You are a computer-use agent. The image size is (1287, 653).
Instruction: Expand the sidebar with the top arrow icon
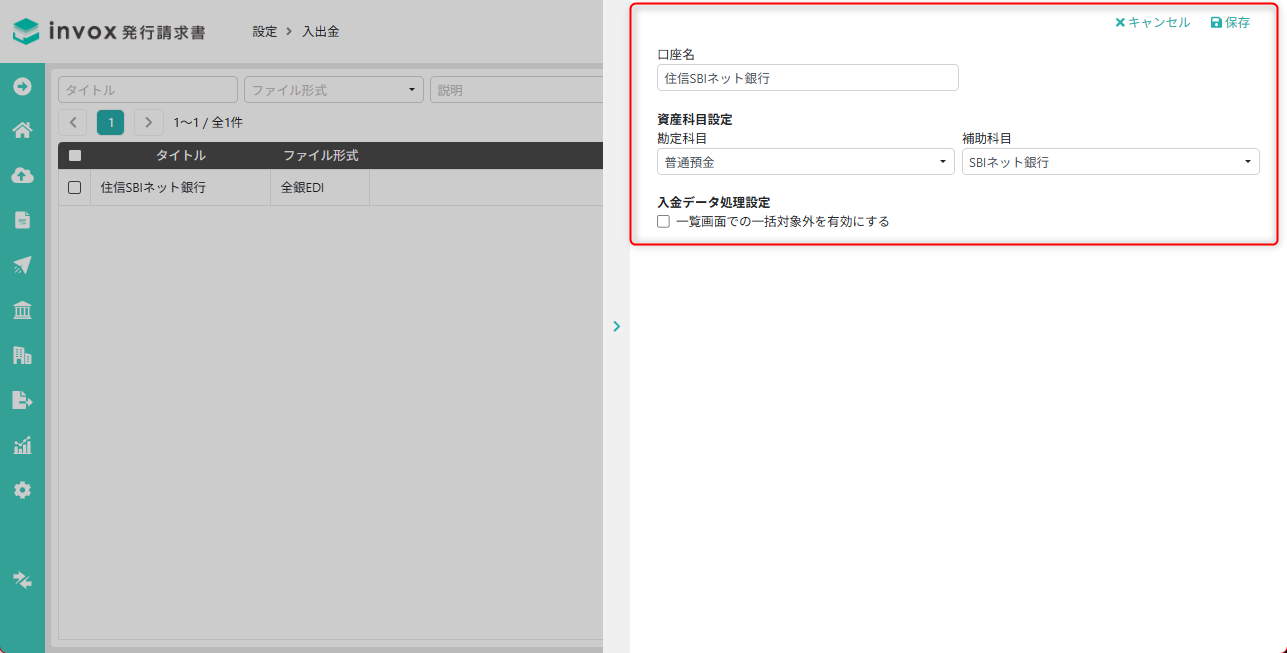coord(22,86)
